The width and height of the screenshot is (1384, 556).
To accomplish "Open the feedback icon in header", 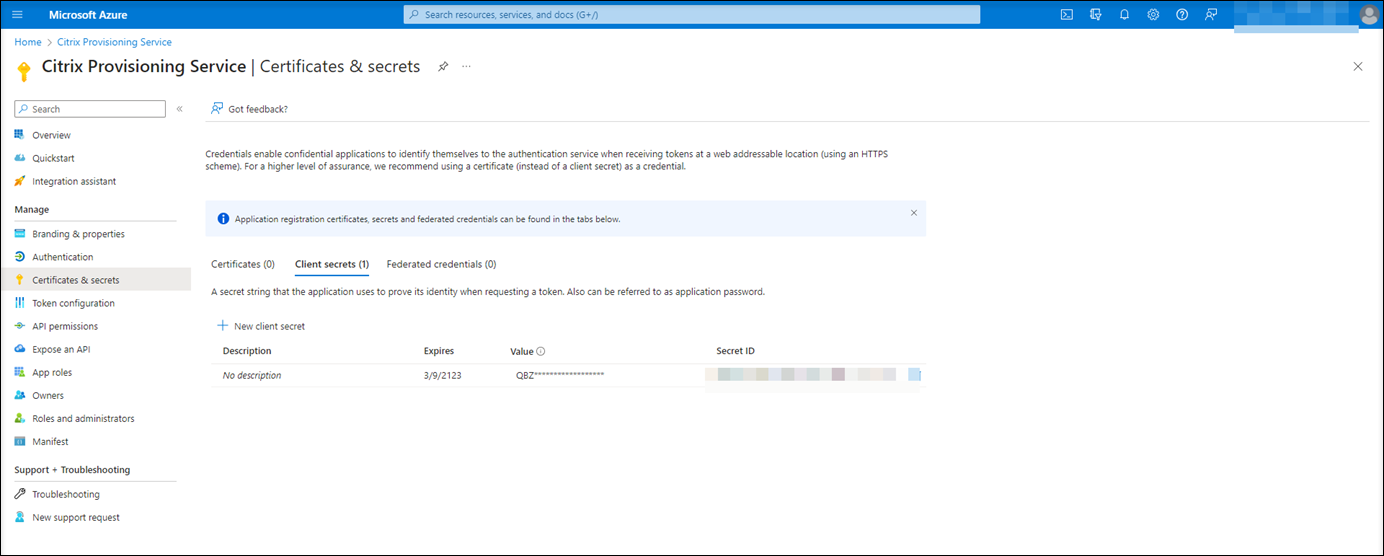I will [1211, 15].
